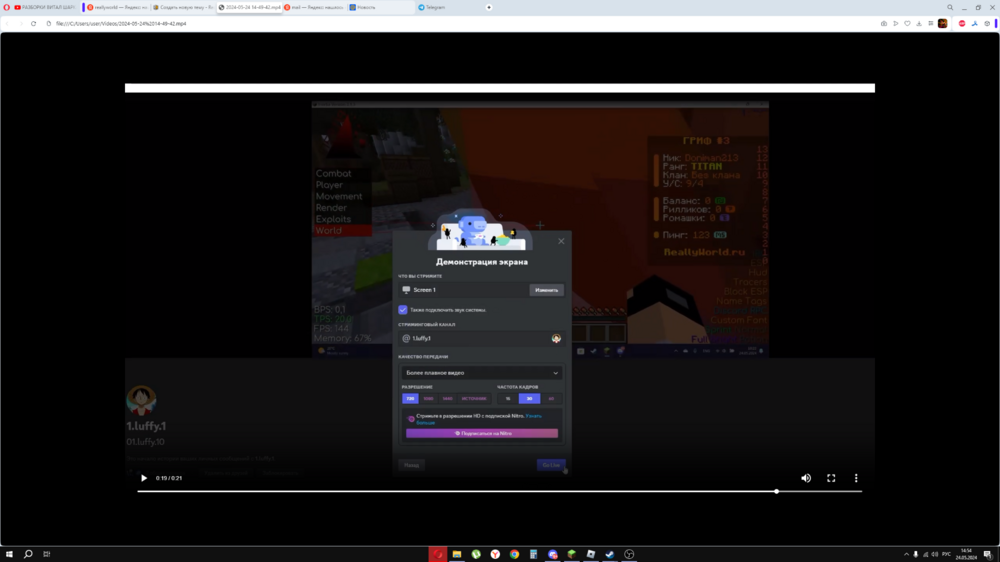Open Opera easy setup sliders icon
Screen dimensions: 1000x562
[930, 24]
